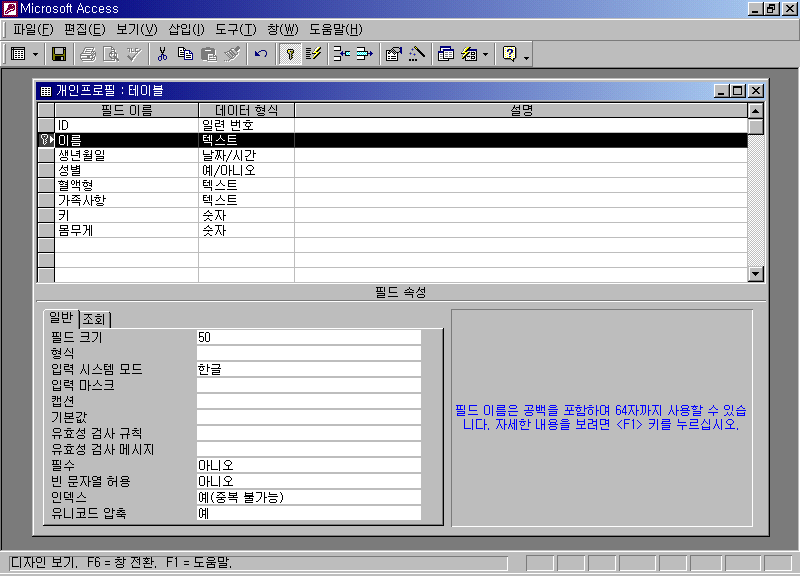
Task: Click the Office Assistant help icon
Action: [509, 54]
